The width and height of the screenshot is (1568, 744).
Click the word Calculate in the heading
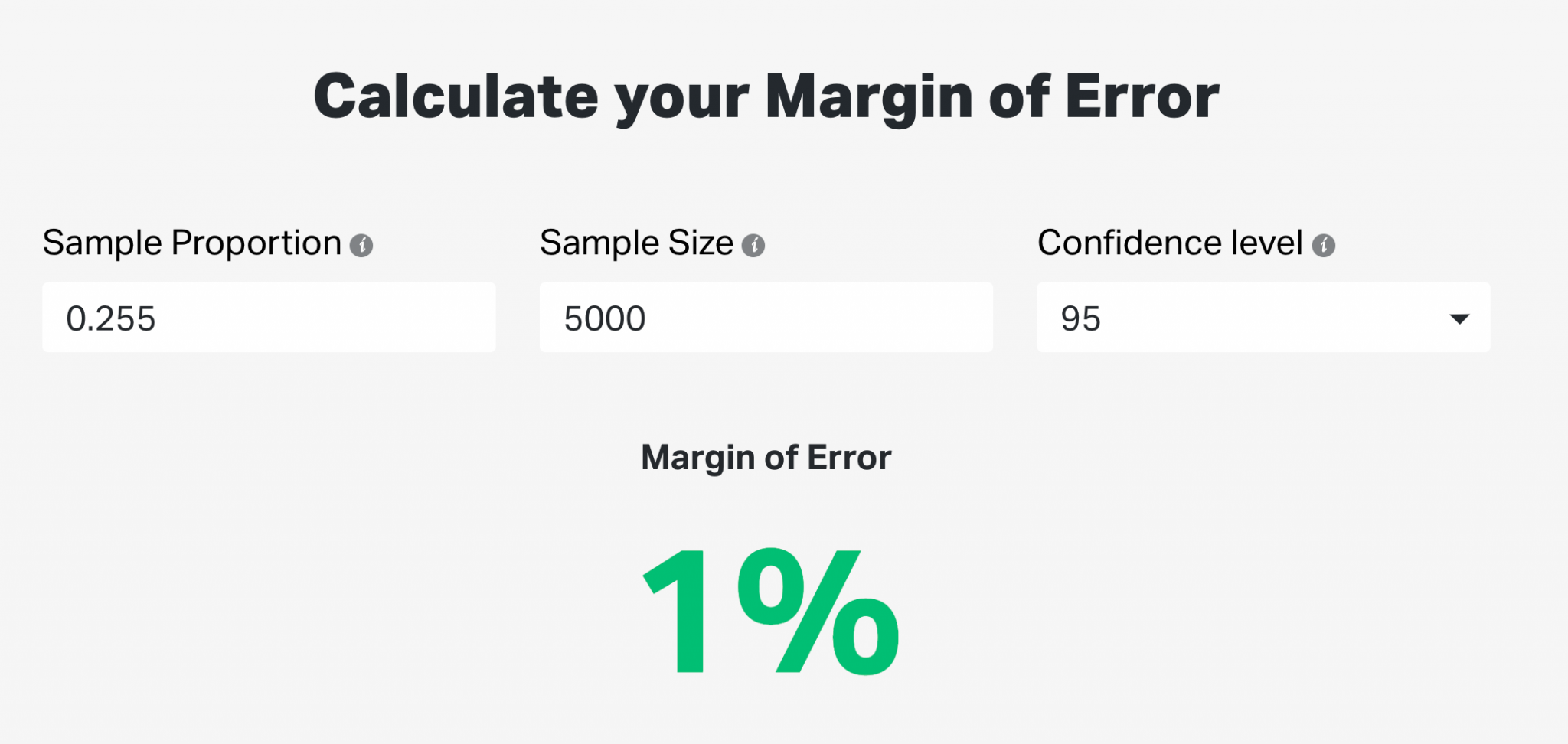(456, 97)
